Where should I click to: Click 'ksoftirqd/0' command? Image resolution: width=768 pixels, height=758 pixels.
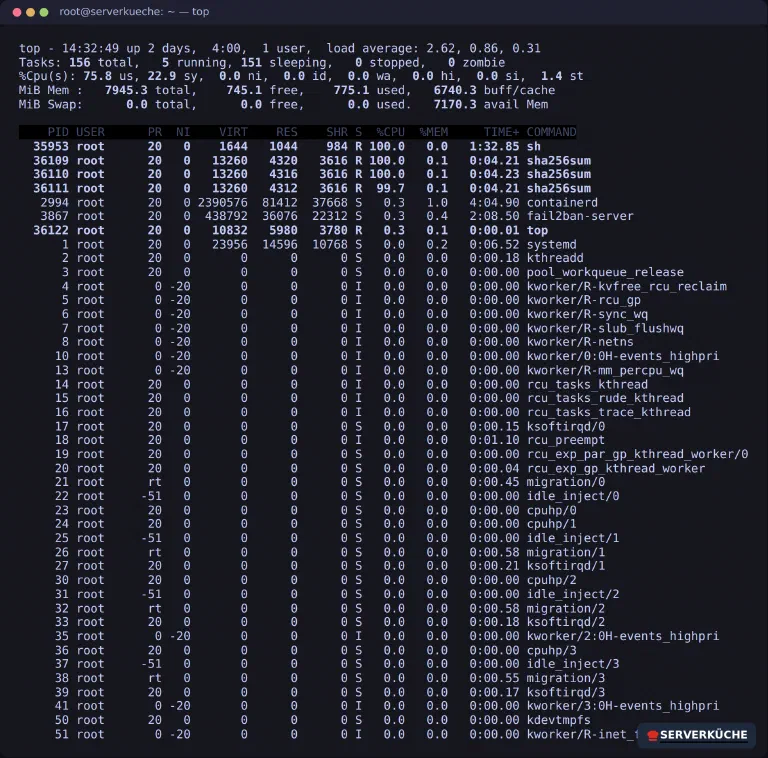pyautogui.click(x=566, y=426)
